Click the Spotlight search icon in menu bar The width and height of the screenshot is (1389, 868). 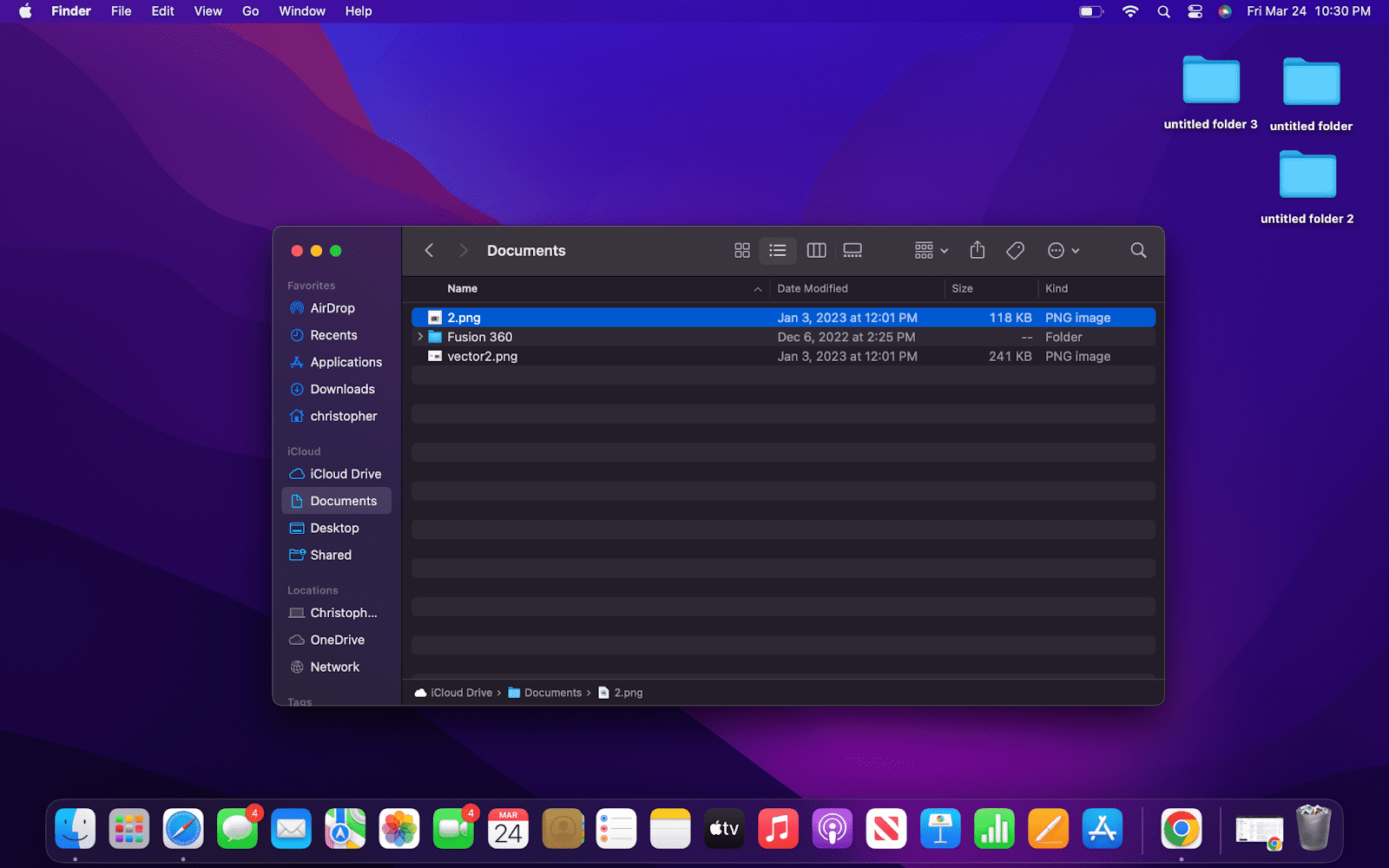[x=1163, y=11]
